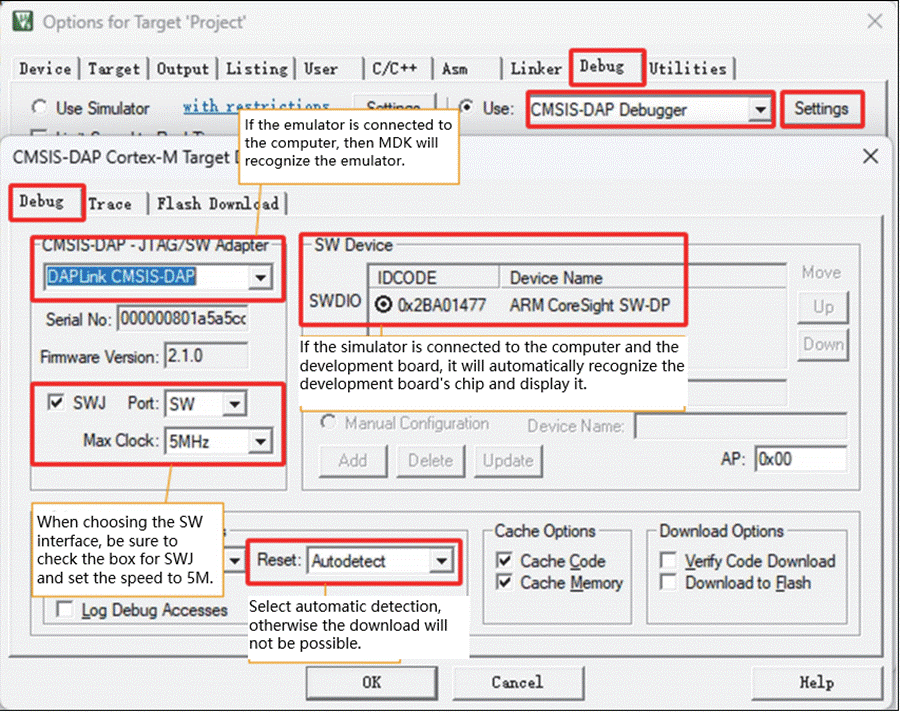This screenshot has width=901, height=712.
Task: Select the 0x2BA01477 IDCODE radio button
Action: tap(383, 305)
